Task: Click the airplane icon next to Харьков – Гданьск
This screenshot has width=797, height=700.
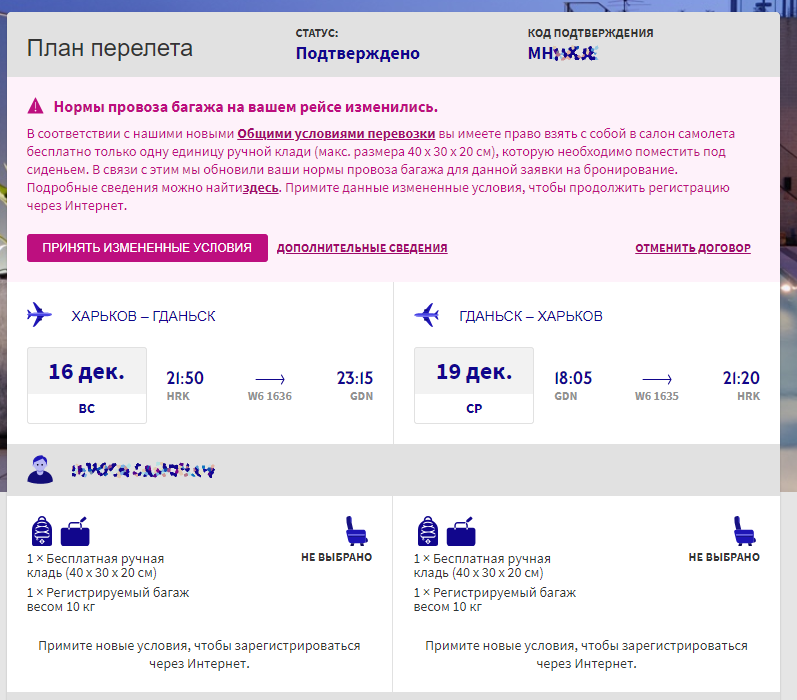Action: (x=40, y=315)
